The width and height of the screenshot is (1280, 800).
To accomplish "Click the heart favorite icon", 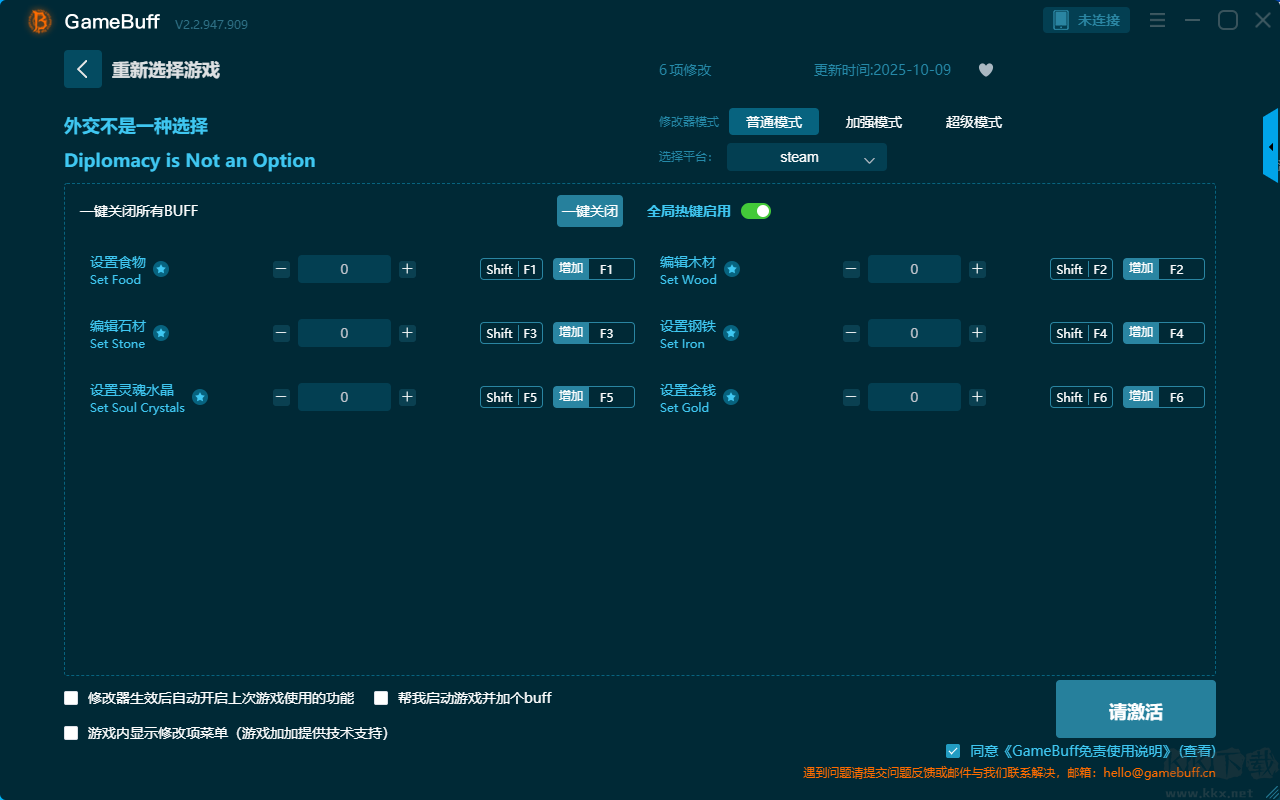I will [985, 70].
